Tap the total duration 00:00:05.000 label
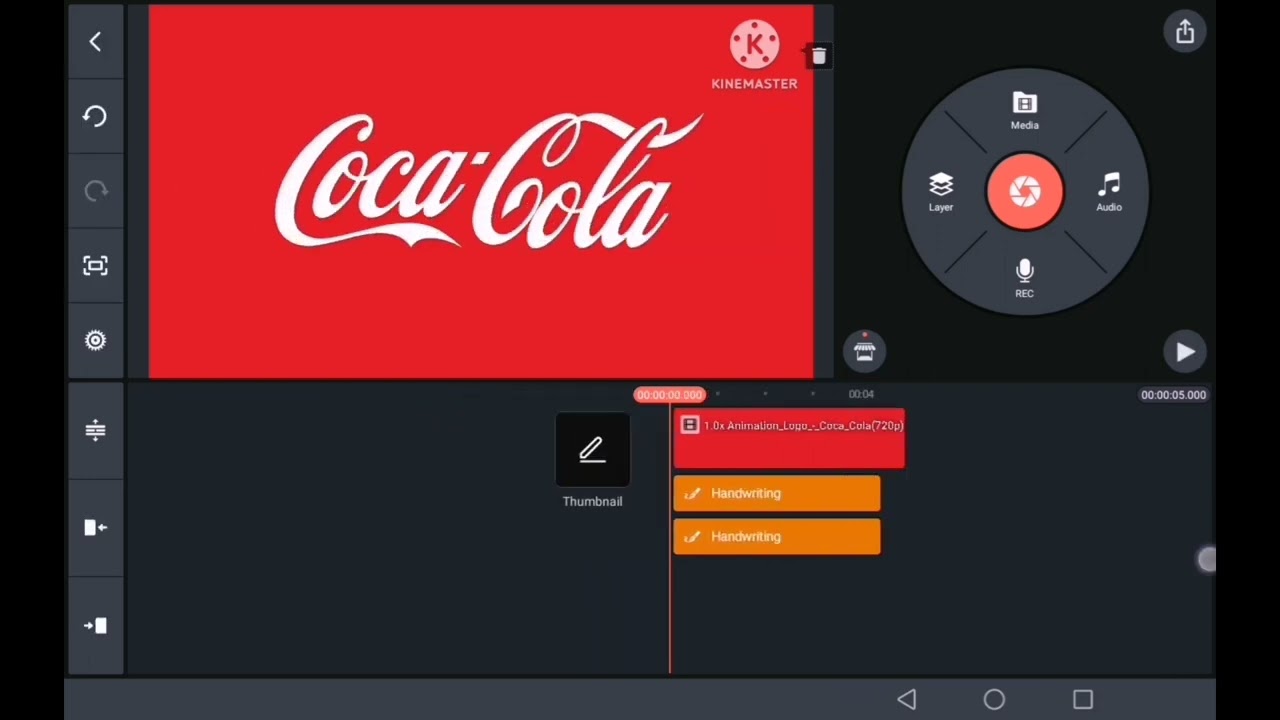The height and width of the screenshot is (720, 1280). (1173, 395)
